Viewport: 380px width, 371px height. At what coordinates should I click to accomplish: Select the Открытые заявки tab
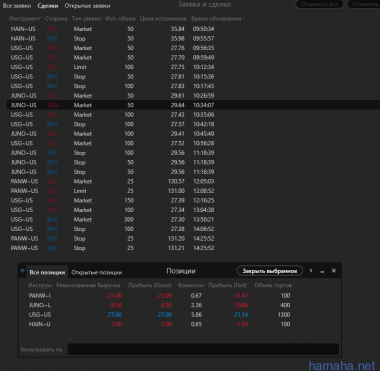(x=87, y=6)
